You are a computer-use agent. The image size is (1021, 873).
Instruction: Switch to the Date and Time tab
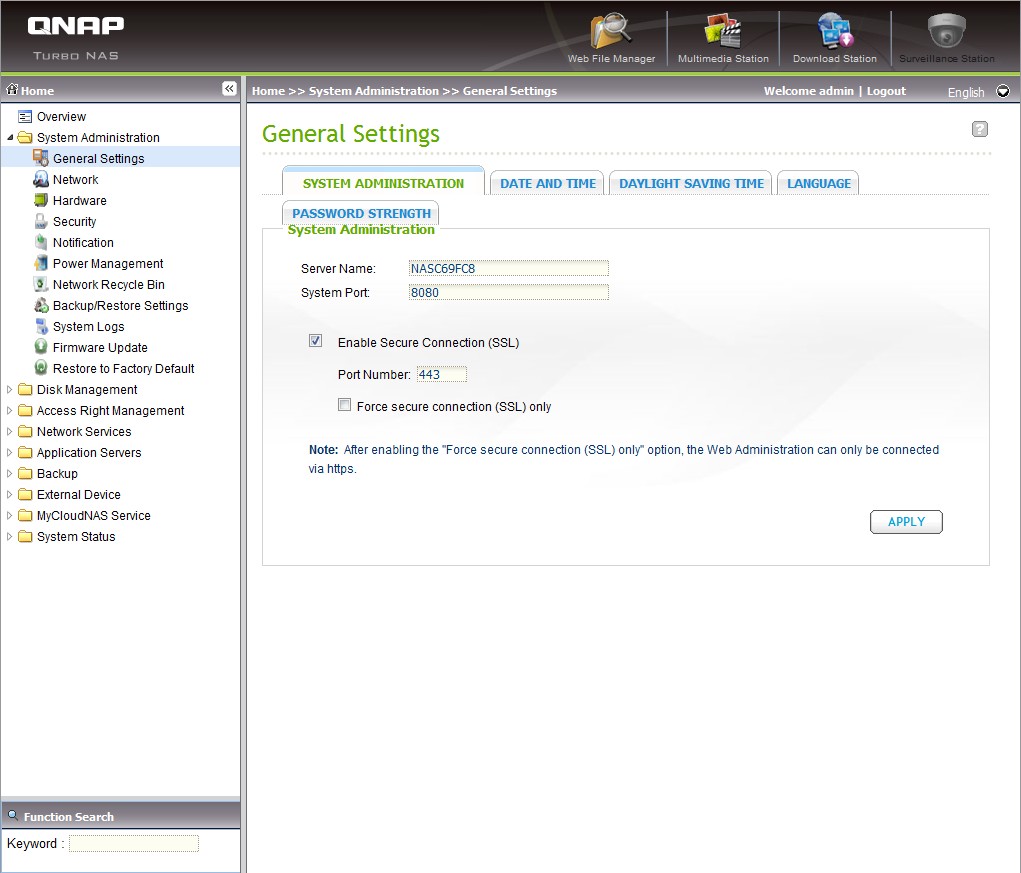[548, 184]
